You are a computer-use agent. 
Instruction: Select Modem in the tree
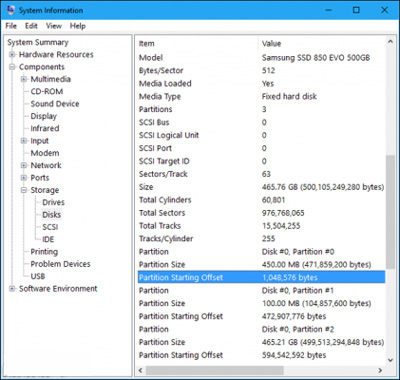click(x=45, y=153)
